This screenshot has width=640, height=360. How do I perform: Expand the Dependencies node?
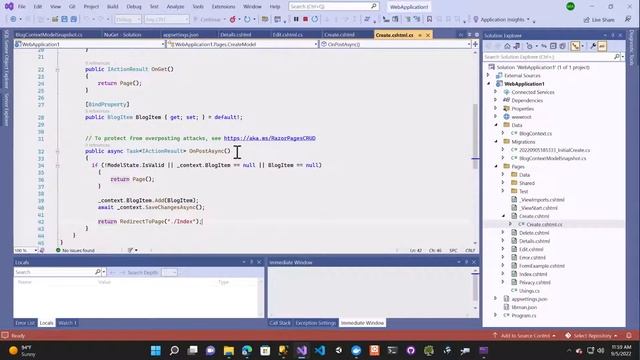(496, 100)
